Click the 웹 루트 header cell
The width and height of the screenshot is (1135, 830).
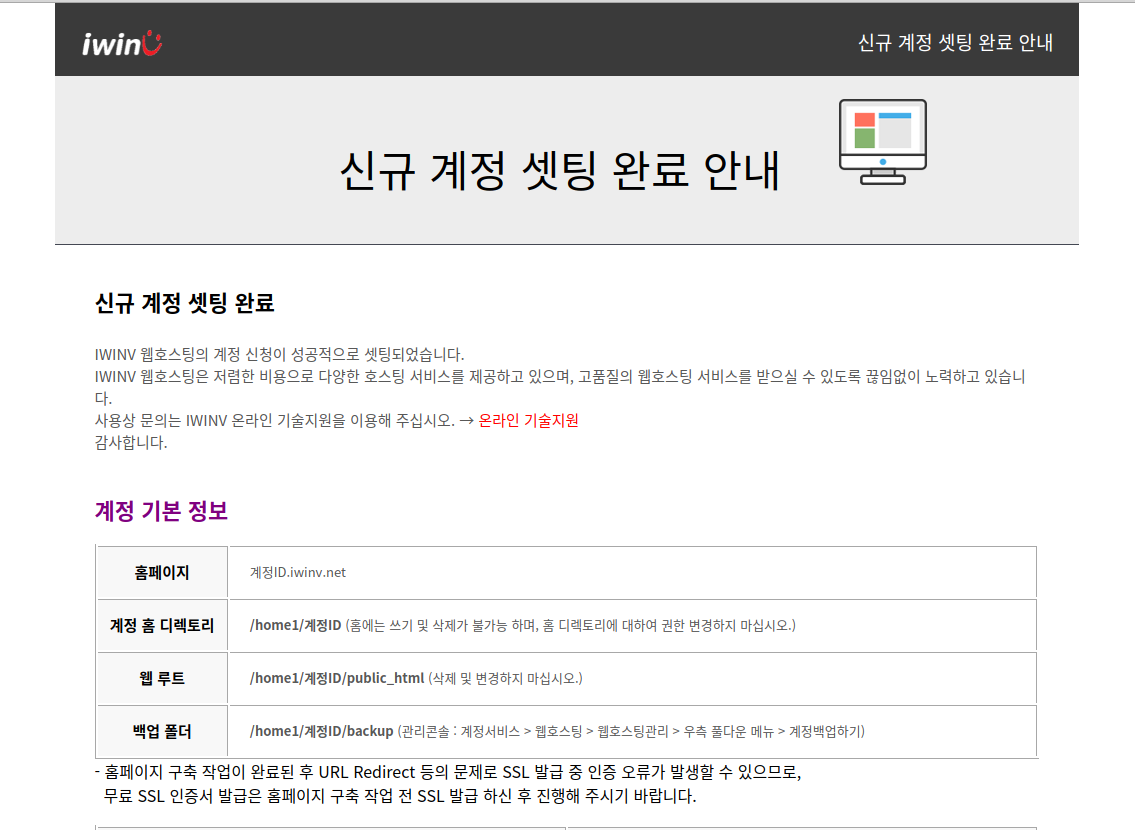point(162,678)
